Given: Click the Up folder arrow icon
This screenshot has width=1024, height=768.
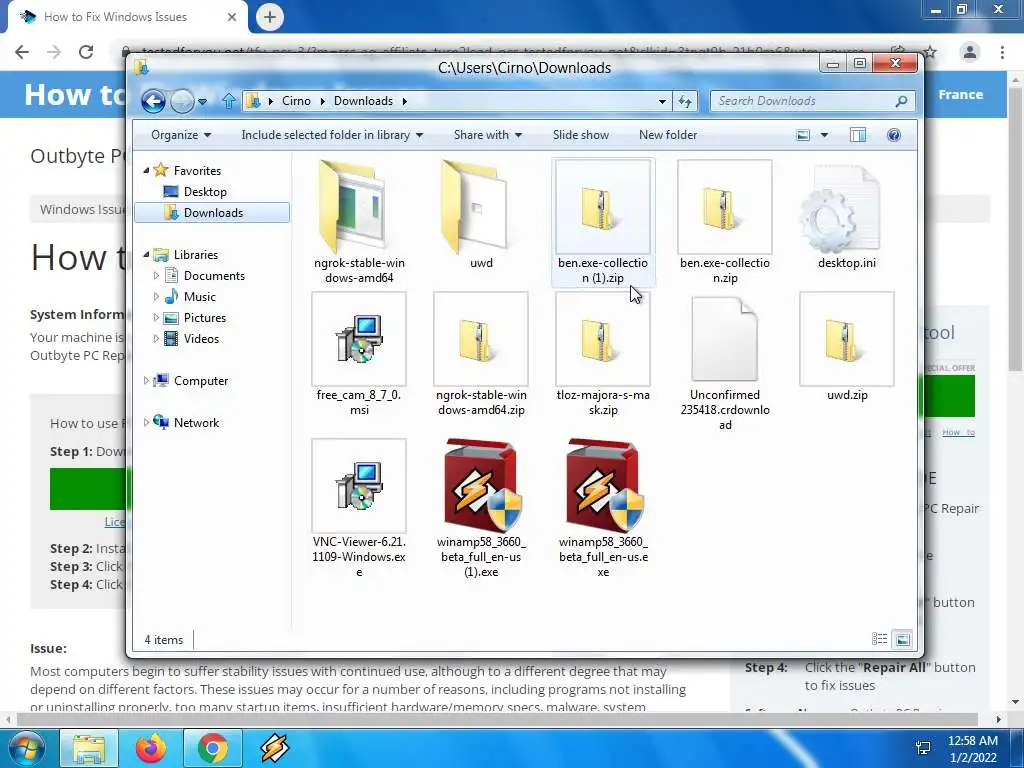Looking at the screenshot, I should tap(229, 101).
